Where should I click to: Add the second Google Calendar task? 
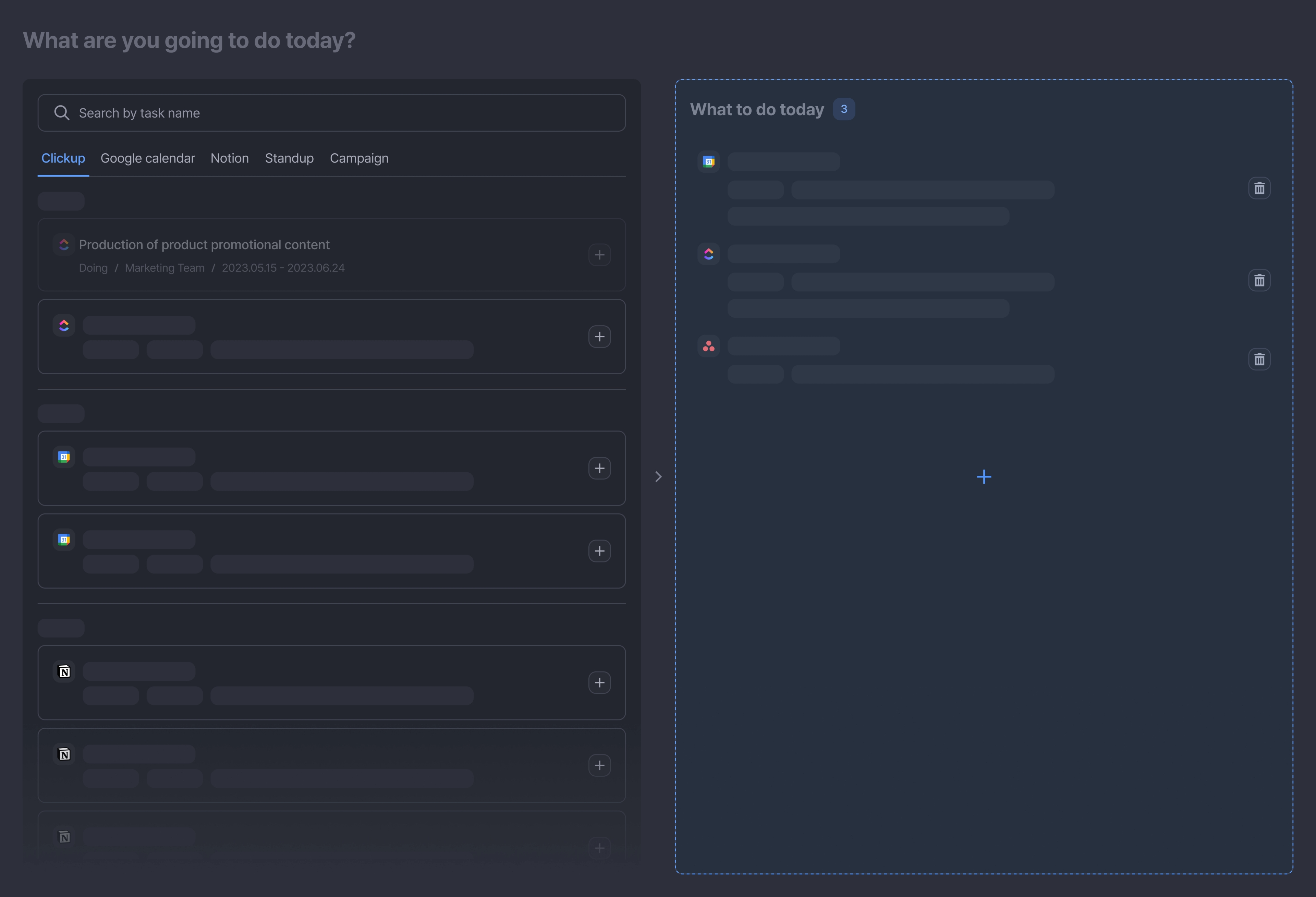[x=599, y=551]
